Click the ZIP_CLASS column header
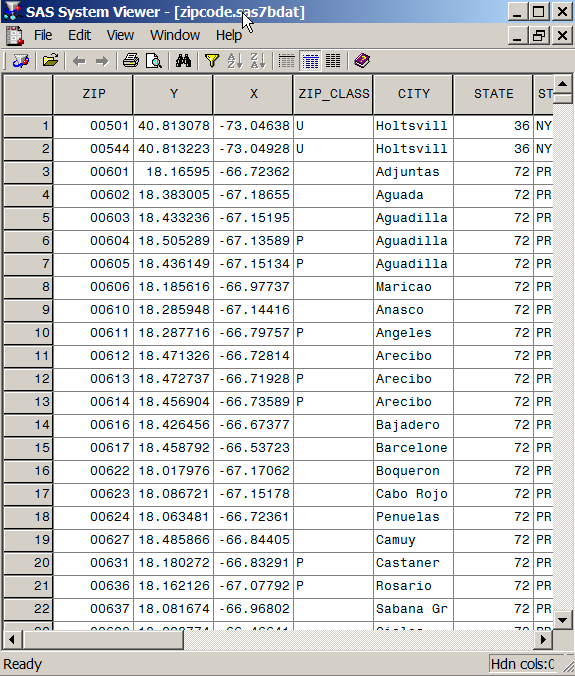 tap(333, 94)
